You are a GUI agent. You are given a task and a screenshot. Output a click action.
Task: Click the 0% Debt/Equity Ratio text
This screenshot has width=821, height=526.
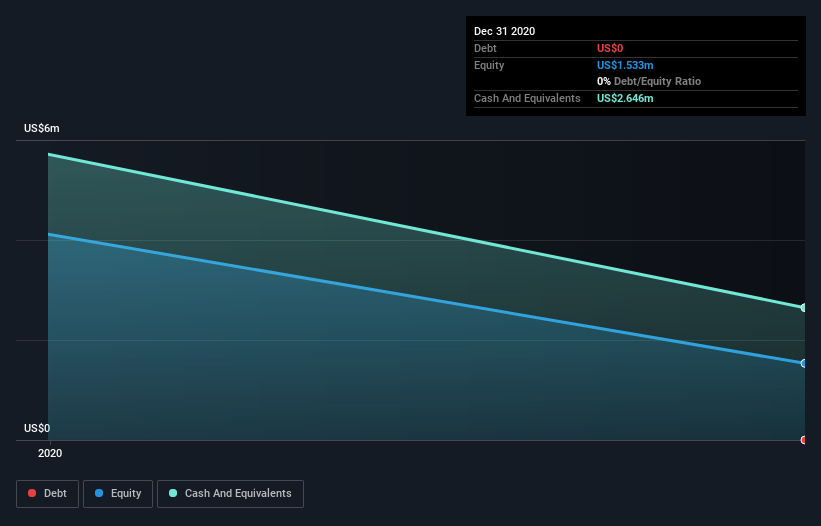pyautogui.click(x=649, y=81)
